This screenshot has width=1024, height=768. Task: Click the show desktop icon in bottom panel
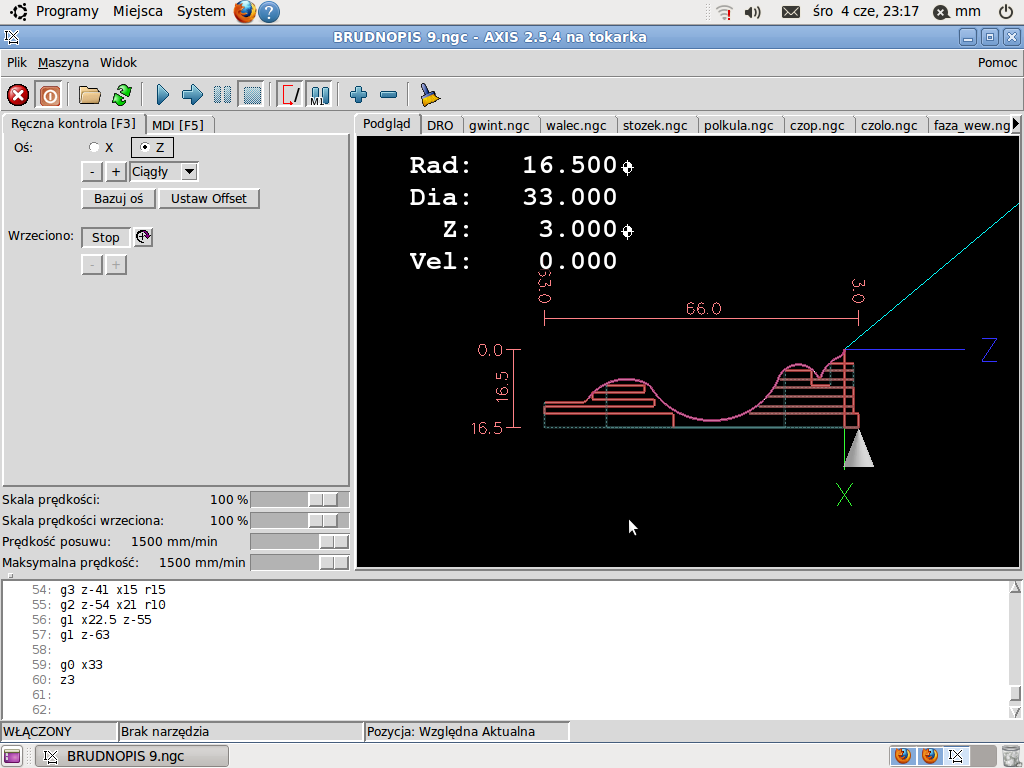(12, 756)
